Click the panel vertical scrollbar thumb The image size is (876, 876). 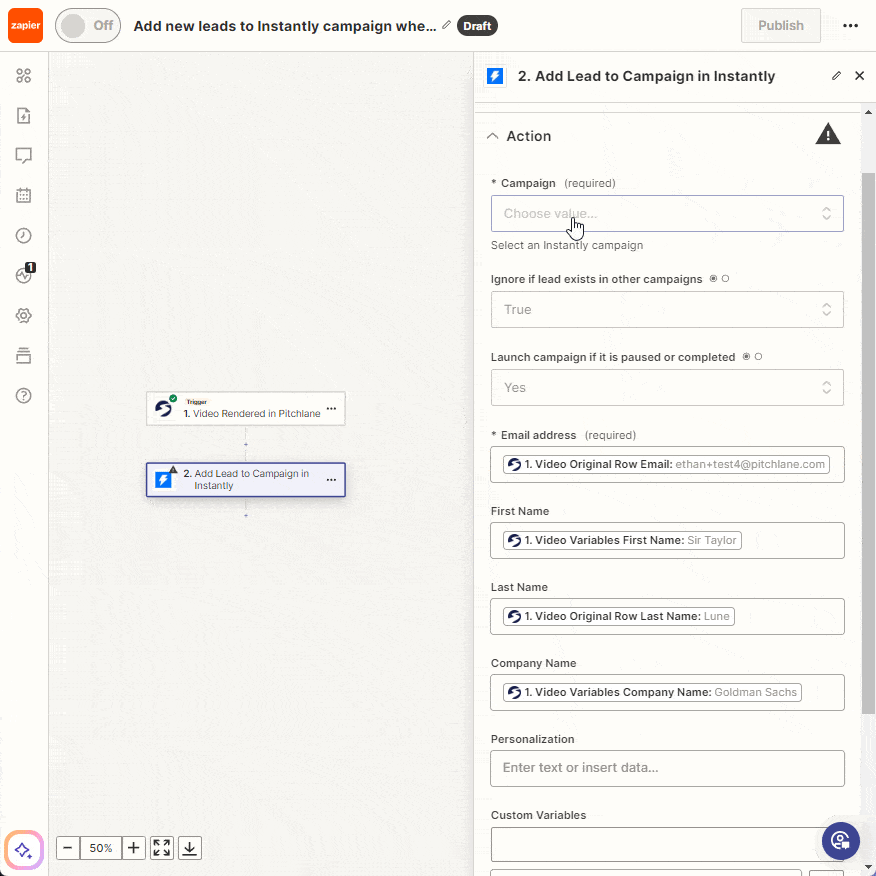pos(868,443)
